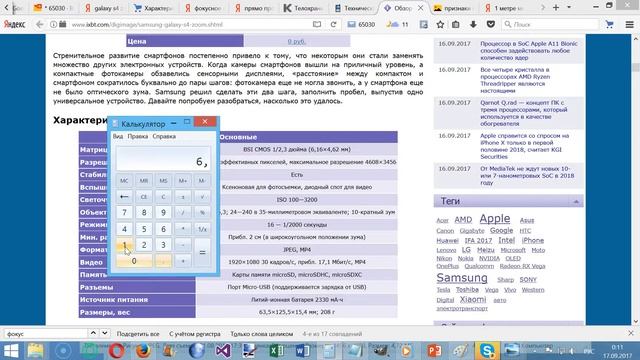Click the Яндекс logo in toolbar
Viewport: 640px width, 360px height.
[x=14, y=24]
